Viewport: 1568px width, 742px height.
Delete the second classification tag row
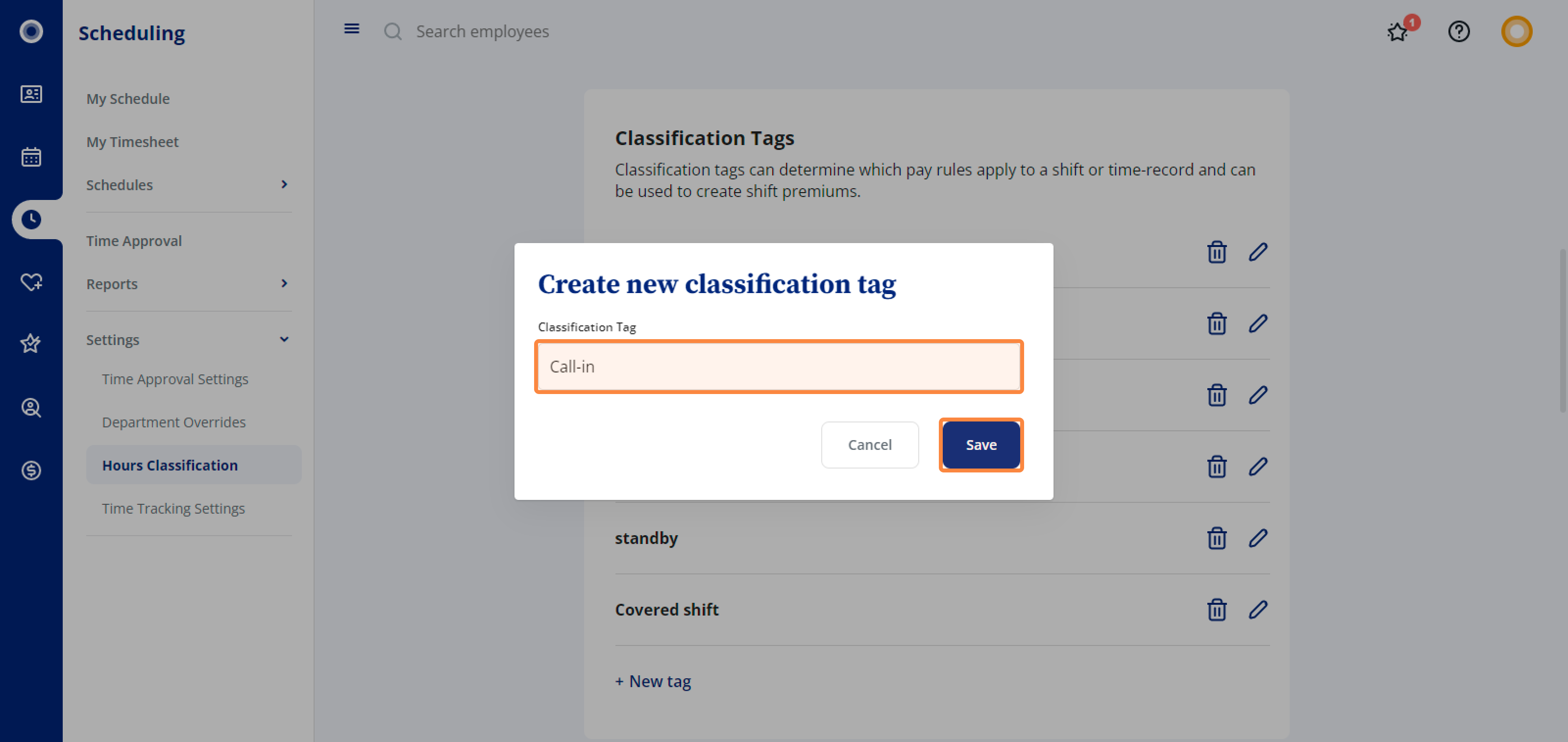(1216, 323)
